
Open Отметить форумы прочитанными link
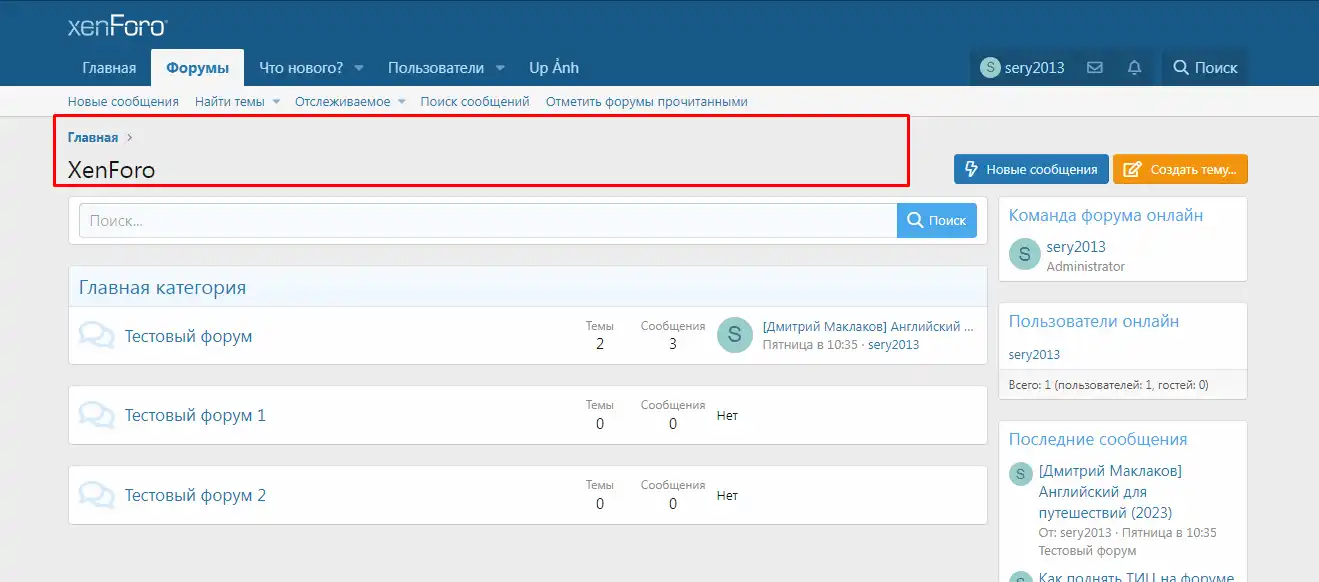point(646,102)
